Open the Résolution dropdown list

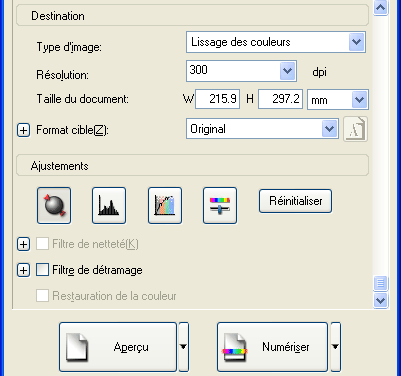(287, 71)
